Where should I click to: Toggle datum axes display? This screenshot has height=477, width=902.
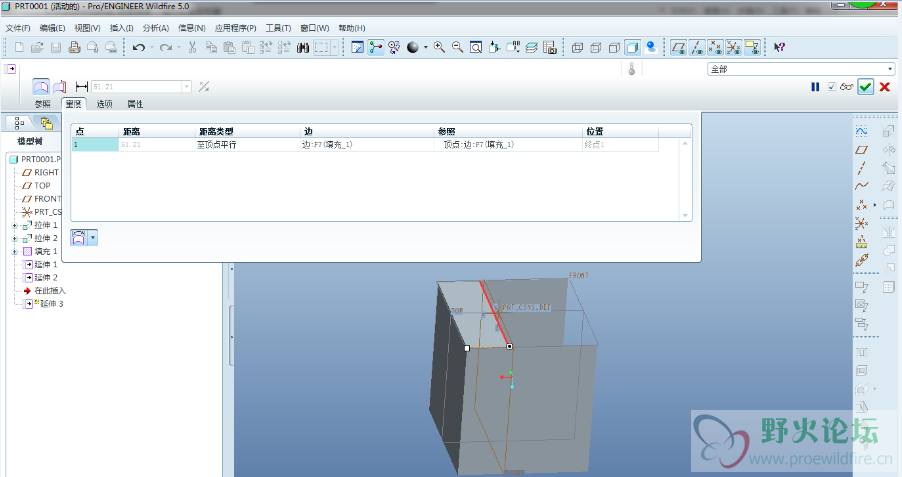[697, 48]
